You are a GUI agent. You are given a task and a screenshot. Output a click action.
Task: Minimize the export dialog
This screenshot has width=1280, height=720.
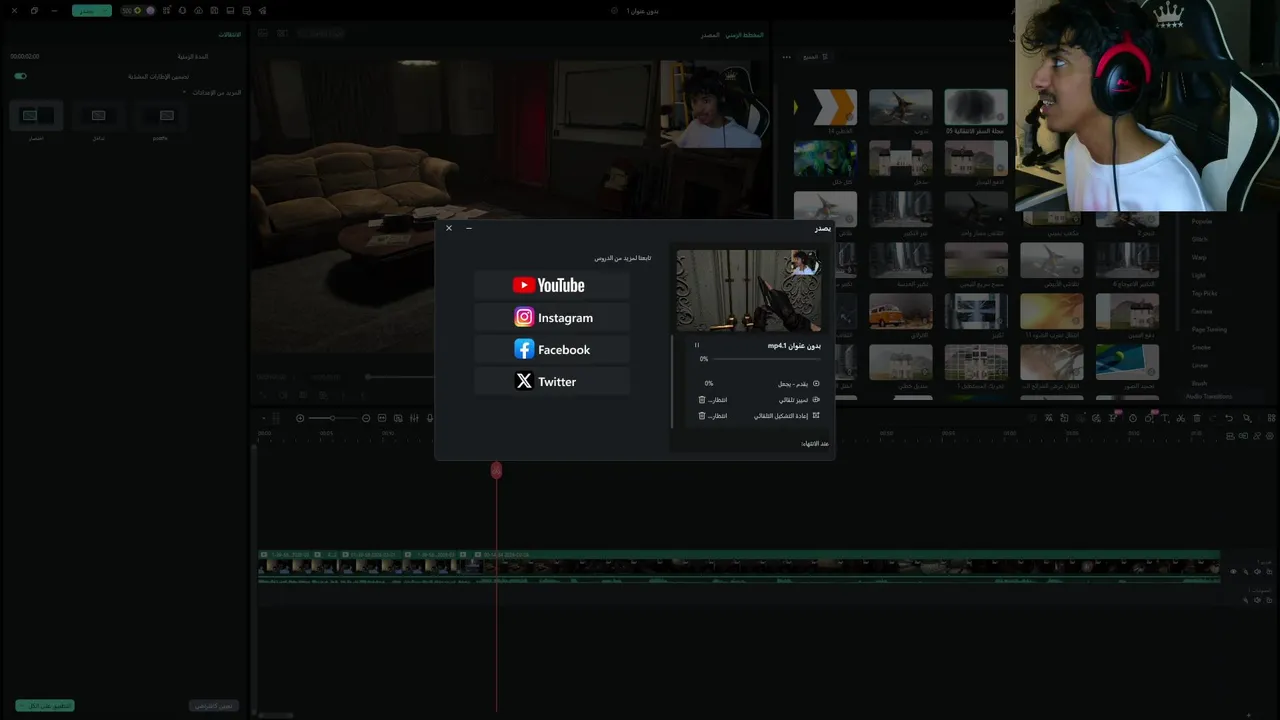coord(469,228)
